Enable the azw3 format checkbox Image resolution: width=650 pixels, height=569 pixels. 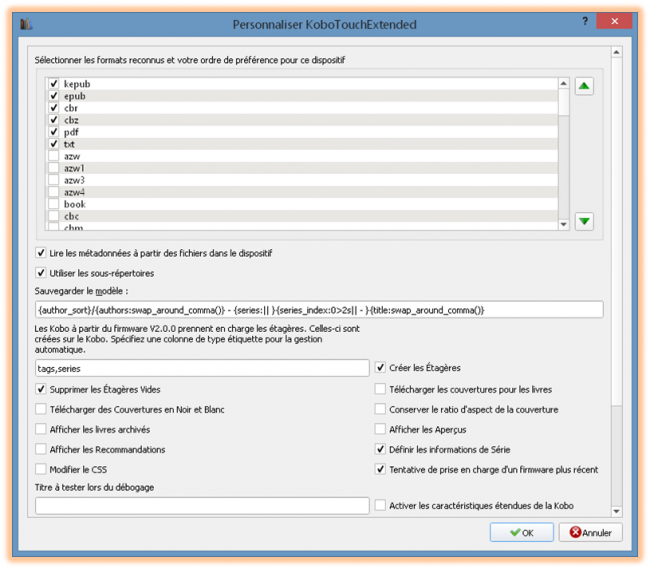pos(53,180)
